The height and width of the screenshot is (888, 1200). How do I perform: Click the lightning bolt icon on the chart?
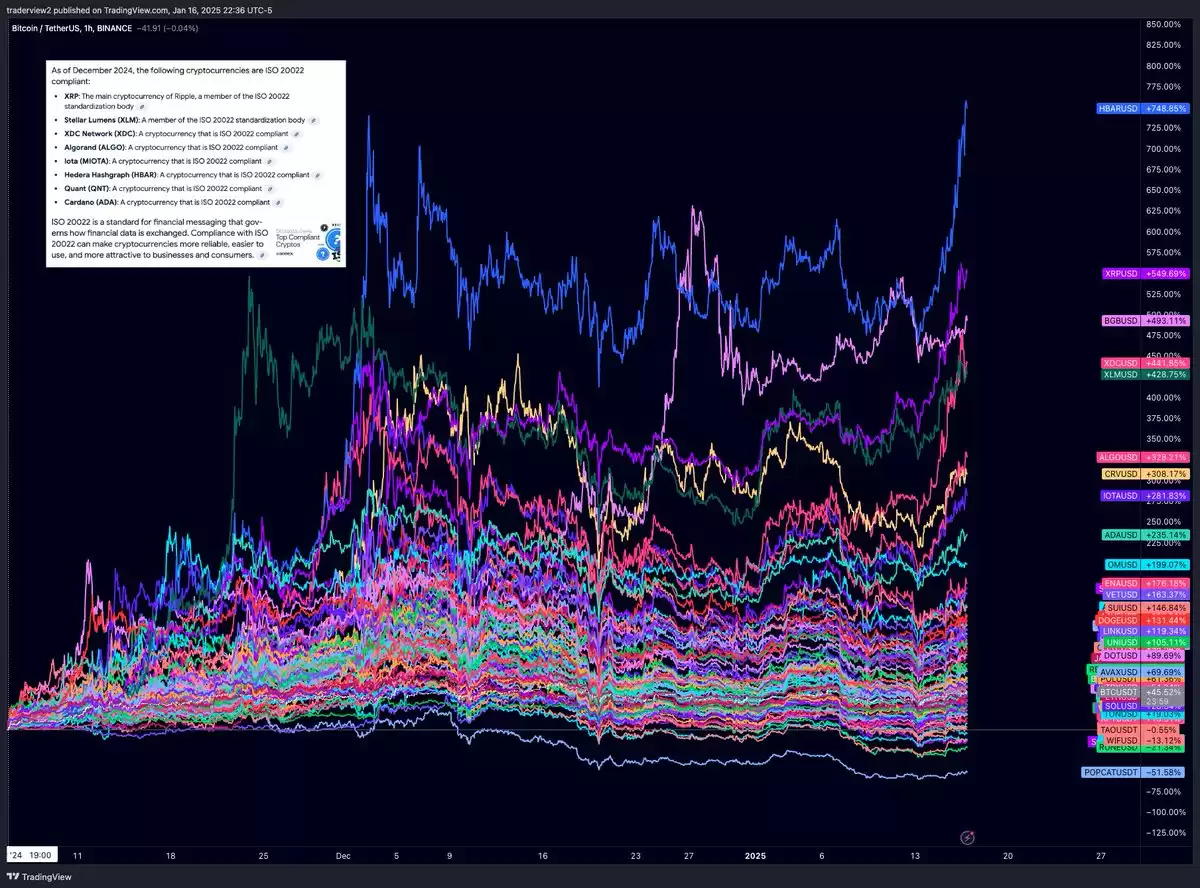967,836
